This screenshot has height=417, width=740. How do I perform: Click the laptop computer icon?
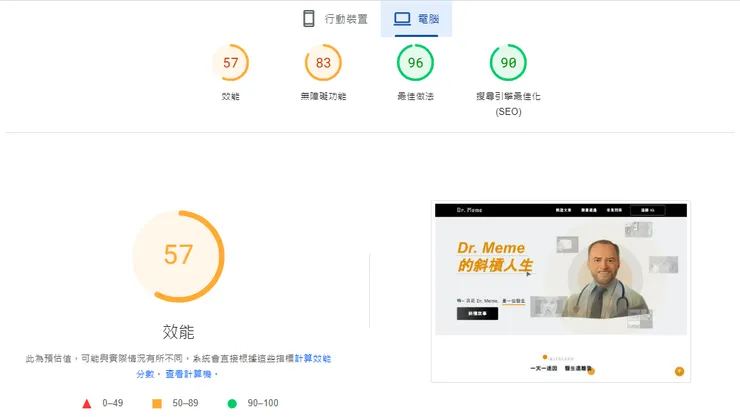(x=402, y=19)
